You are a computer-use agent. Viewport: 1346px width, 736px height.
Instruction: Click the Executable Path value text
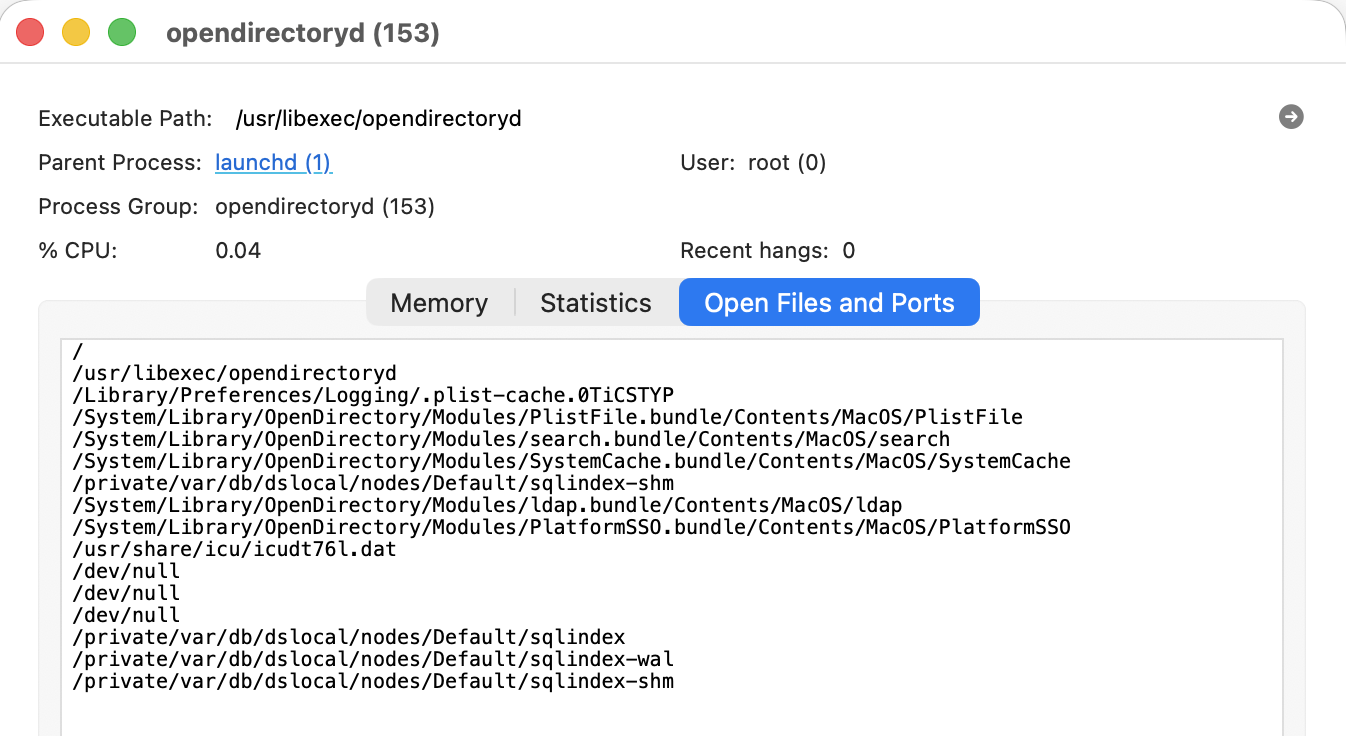(x=378, y=119)
